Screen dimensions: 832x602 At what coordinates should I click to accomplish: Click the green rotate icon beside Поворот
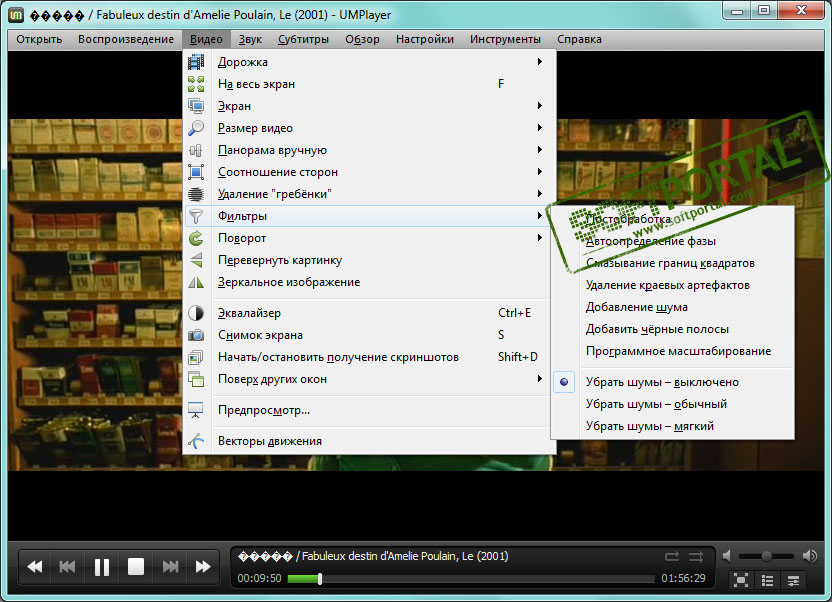click(196, 238)
